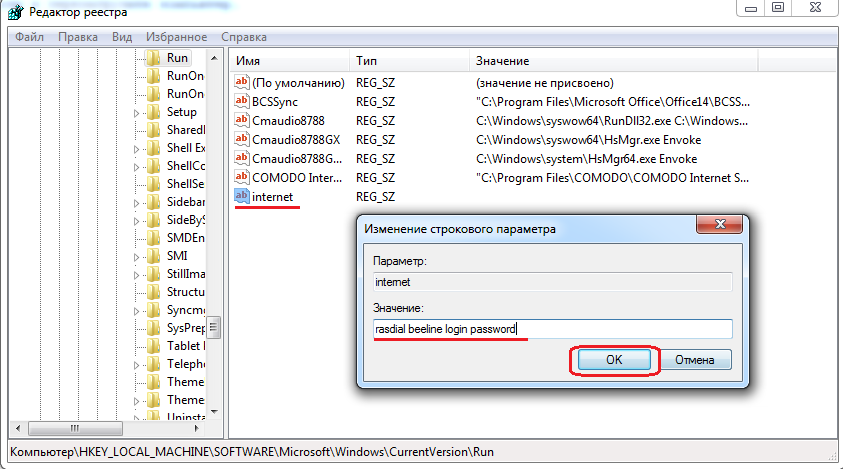
Task: Click the SMDEn folder icon
Action: pos(154,237)
